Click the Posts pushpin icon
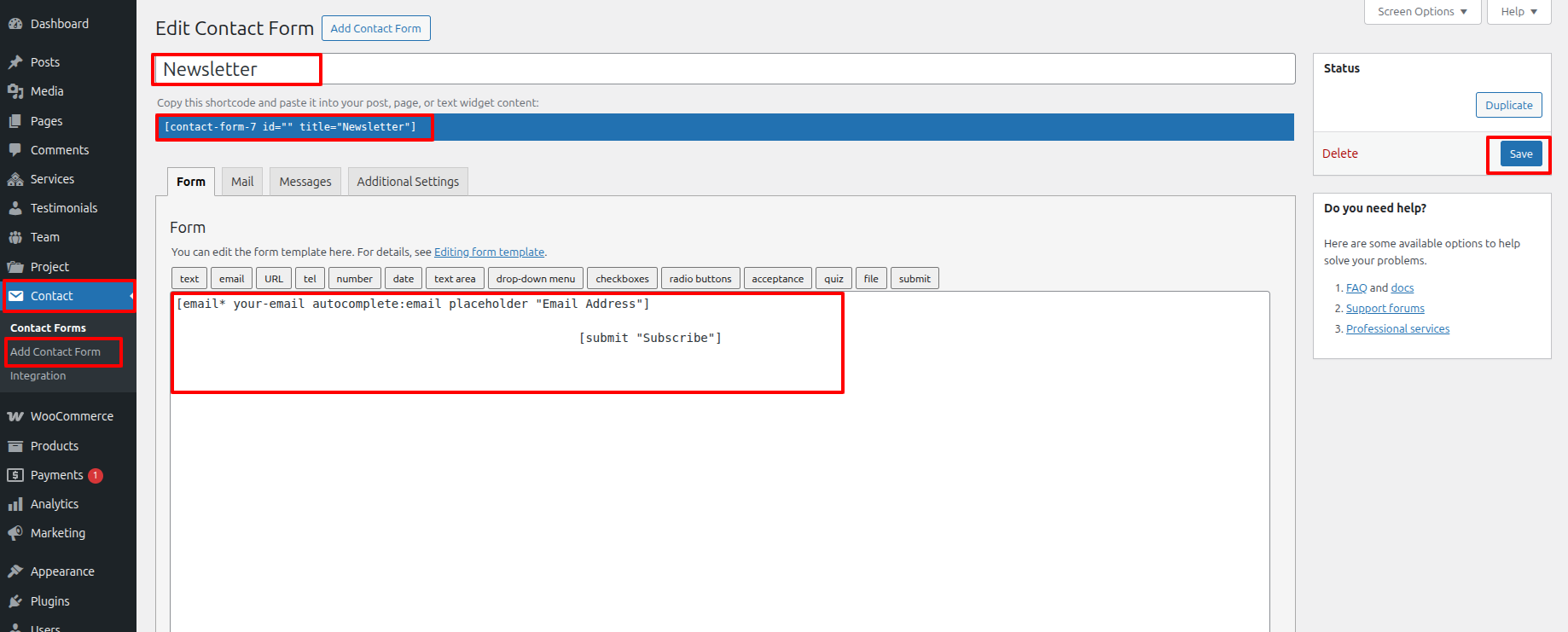Viewport: 1568px width, 632px height. [15, 62]
